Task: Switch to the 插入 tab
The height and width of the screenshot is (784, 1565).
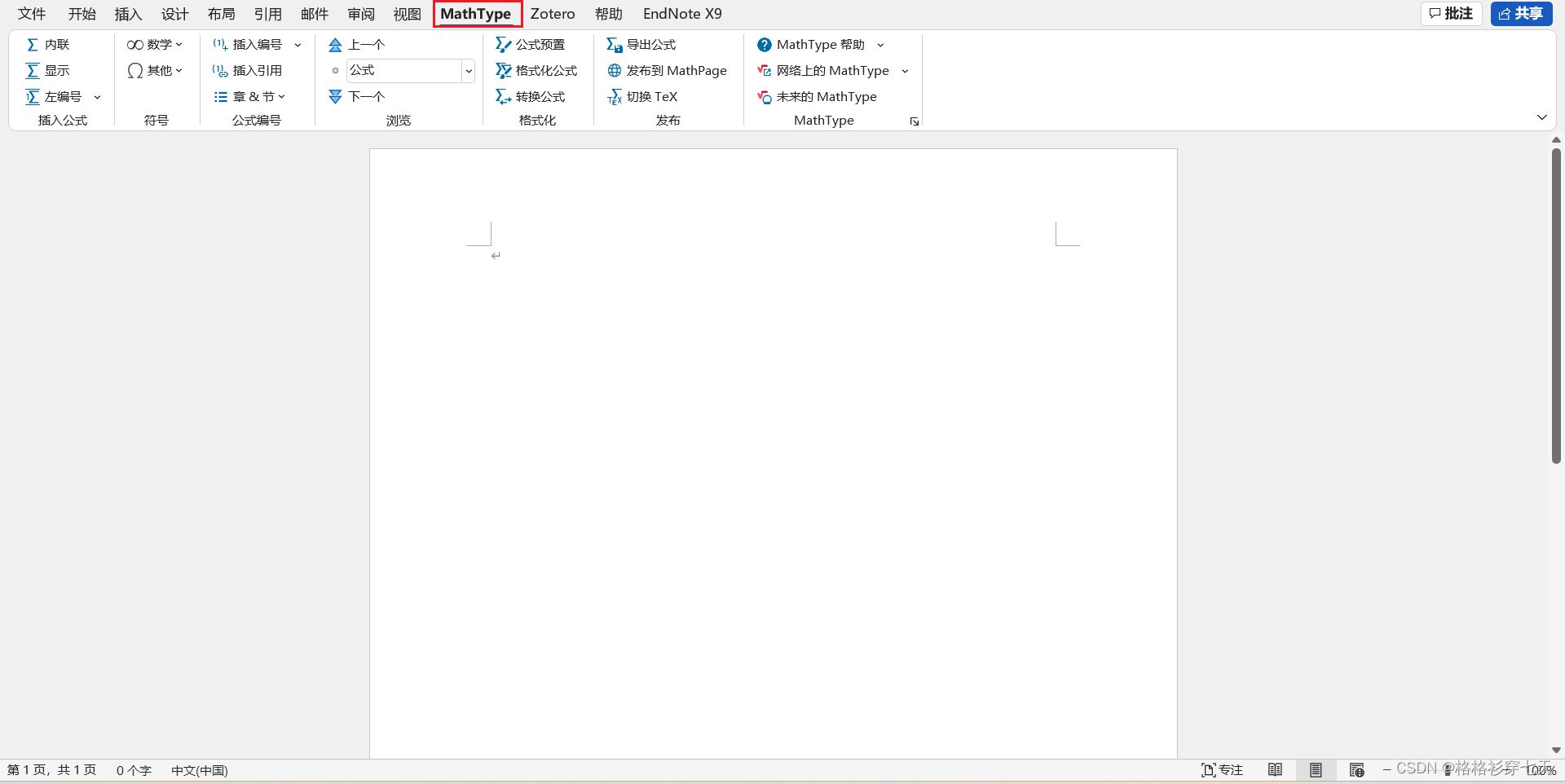Action: point(128,14)
